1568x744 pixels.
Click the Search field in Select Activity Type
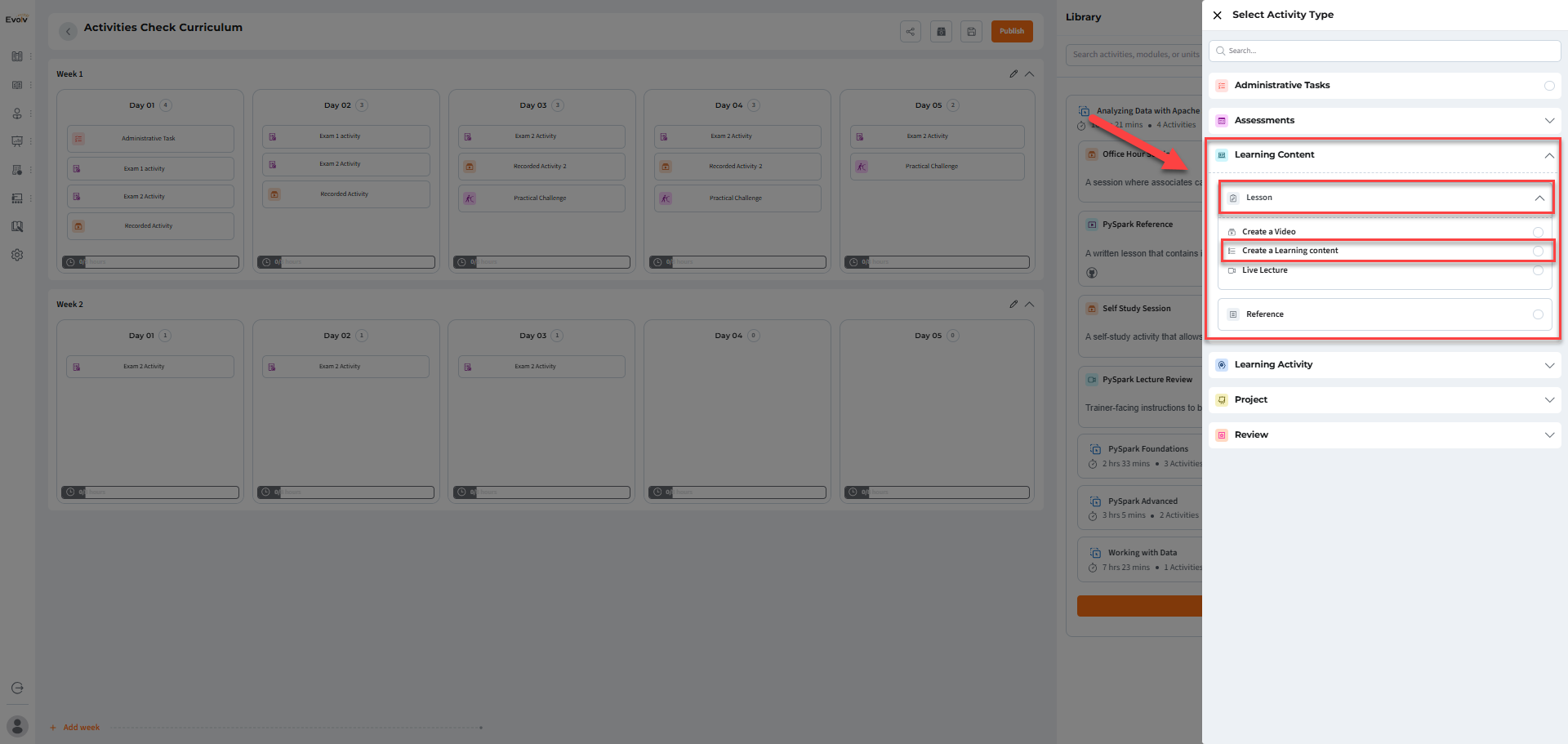pyautogui.click(x=1385, y=51)
